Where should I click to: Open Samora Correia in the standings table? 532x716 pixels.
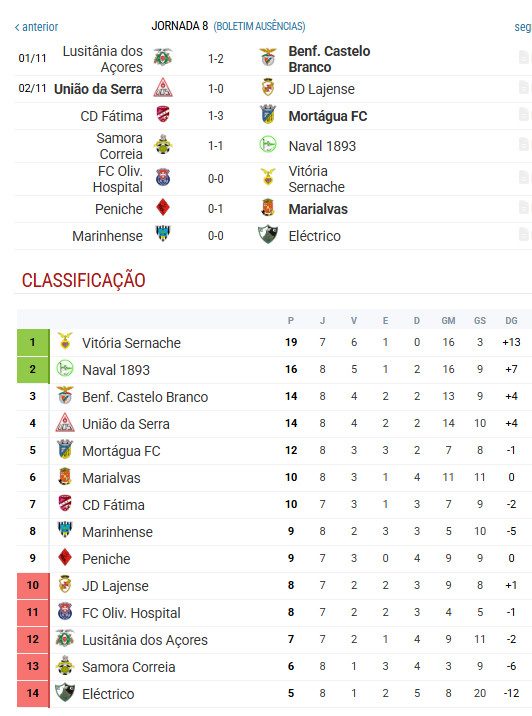point(129,667)
